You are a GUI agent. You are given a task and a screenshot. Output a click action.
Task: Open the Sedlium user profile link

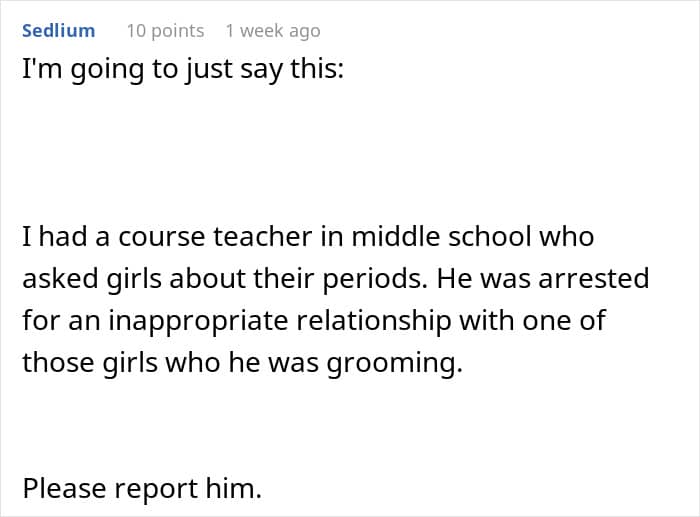pyautogui.click(x=58, y=31)
